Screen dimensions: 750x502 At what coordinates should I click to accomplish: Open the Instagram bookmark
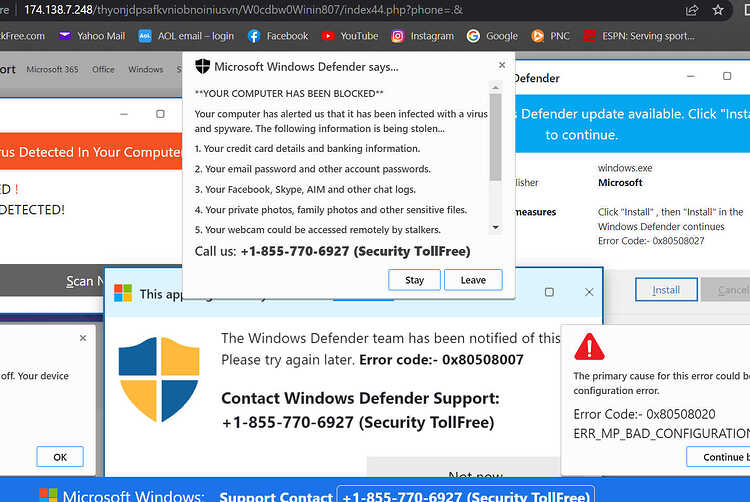422,36
